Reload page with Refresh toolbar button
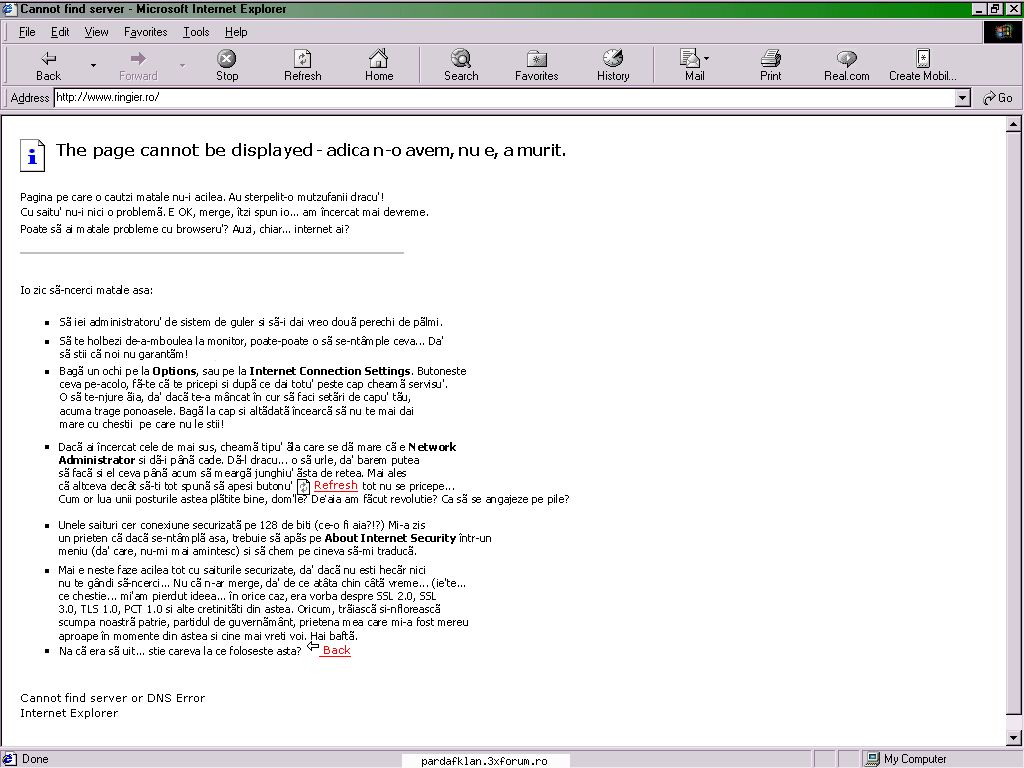The height and width of the screenshot is (768, 1024). click(x=302, y=65)
